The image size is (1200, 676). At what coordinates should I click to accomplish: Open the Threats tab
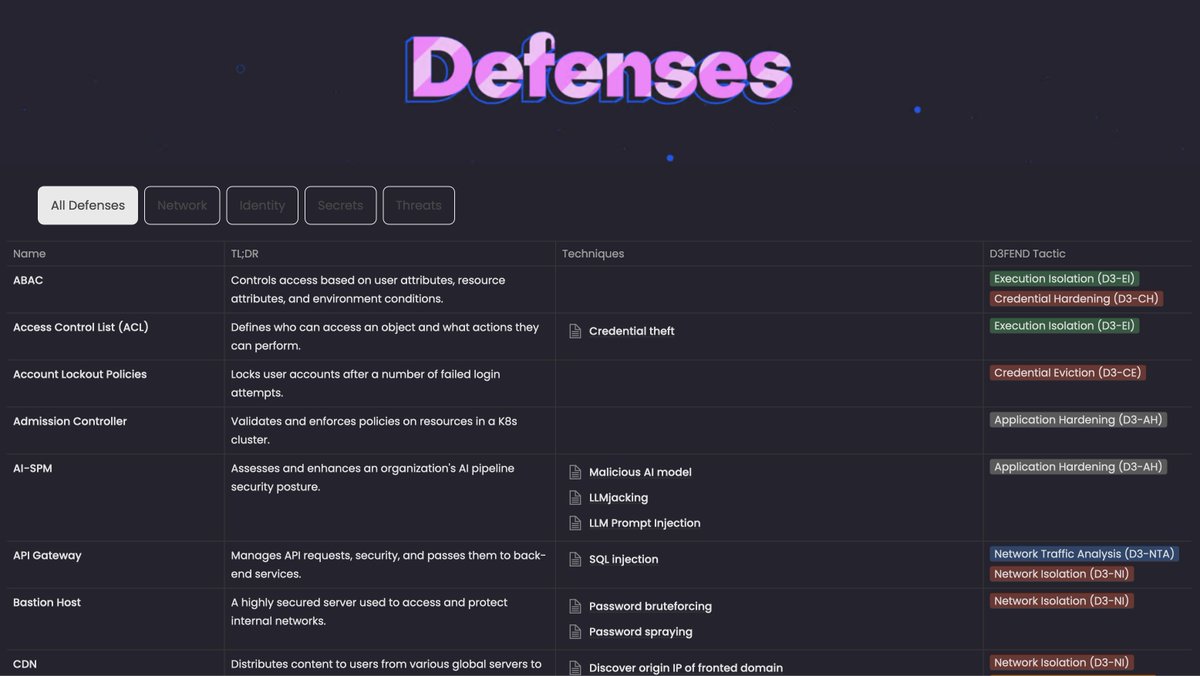418,205
